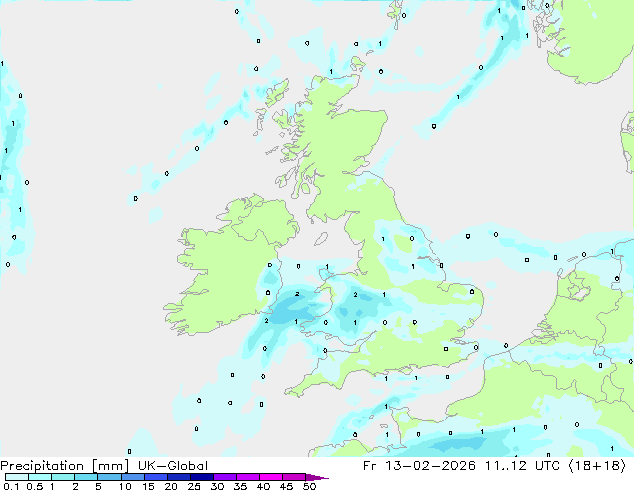This screenshot has height=490, width=634.
Task: Click the '50' legend scale label
Action: coord(309,486)
